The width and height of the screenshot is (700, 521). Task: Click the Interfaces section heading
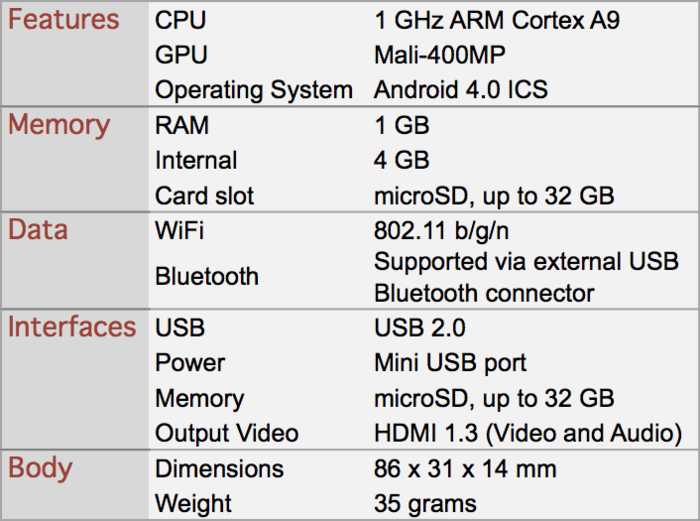point(72,327)
